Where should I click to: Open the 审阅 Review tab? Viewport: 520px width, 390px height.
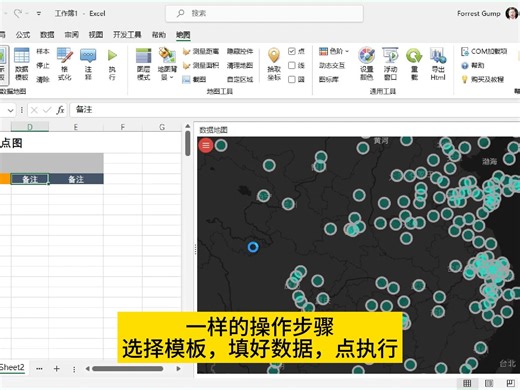pyautogui.click(x=71, y=35)
